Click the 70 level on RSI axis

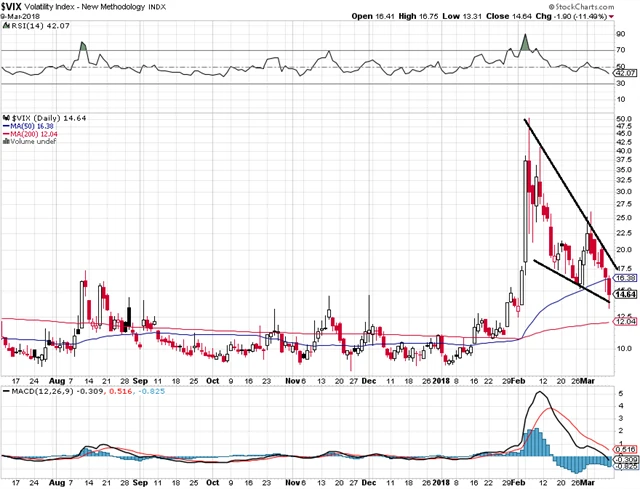coord(621,50)
